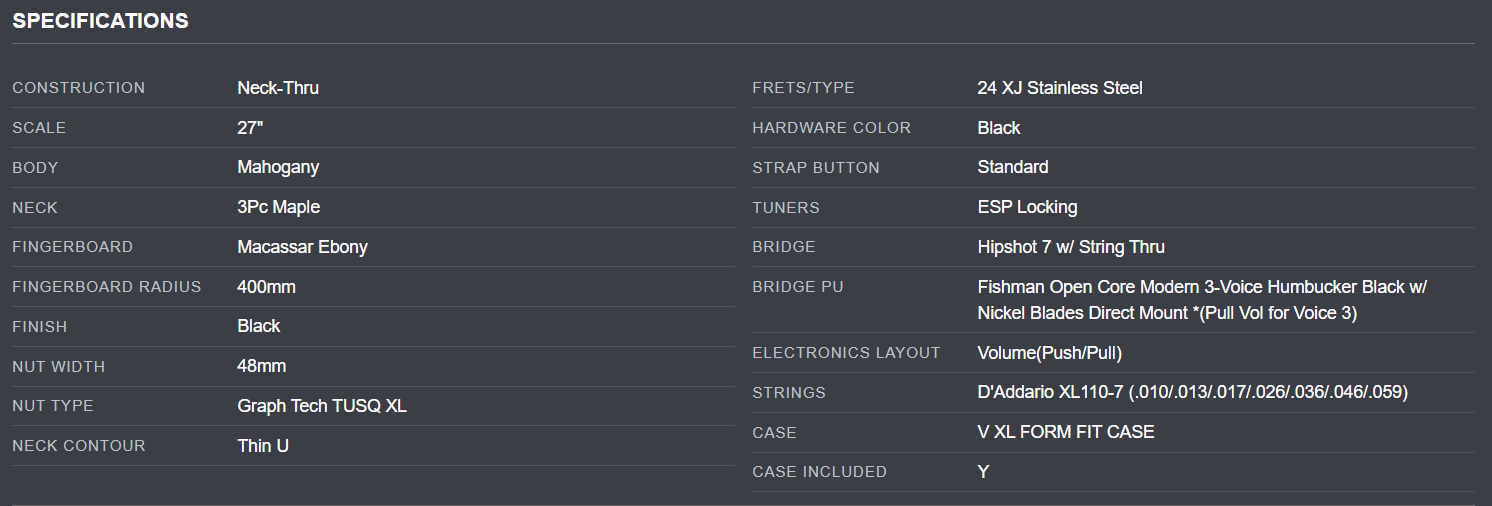
Task: Select the ESP Locking tuners value
Action: (1027, 207)
